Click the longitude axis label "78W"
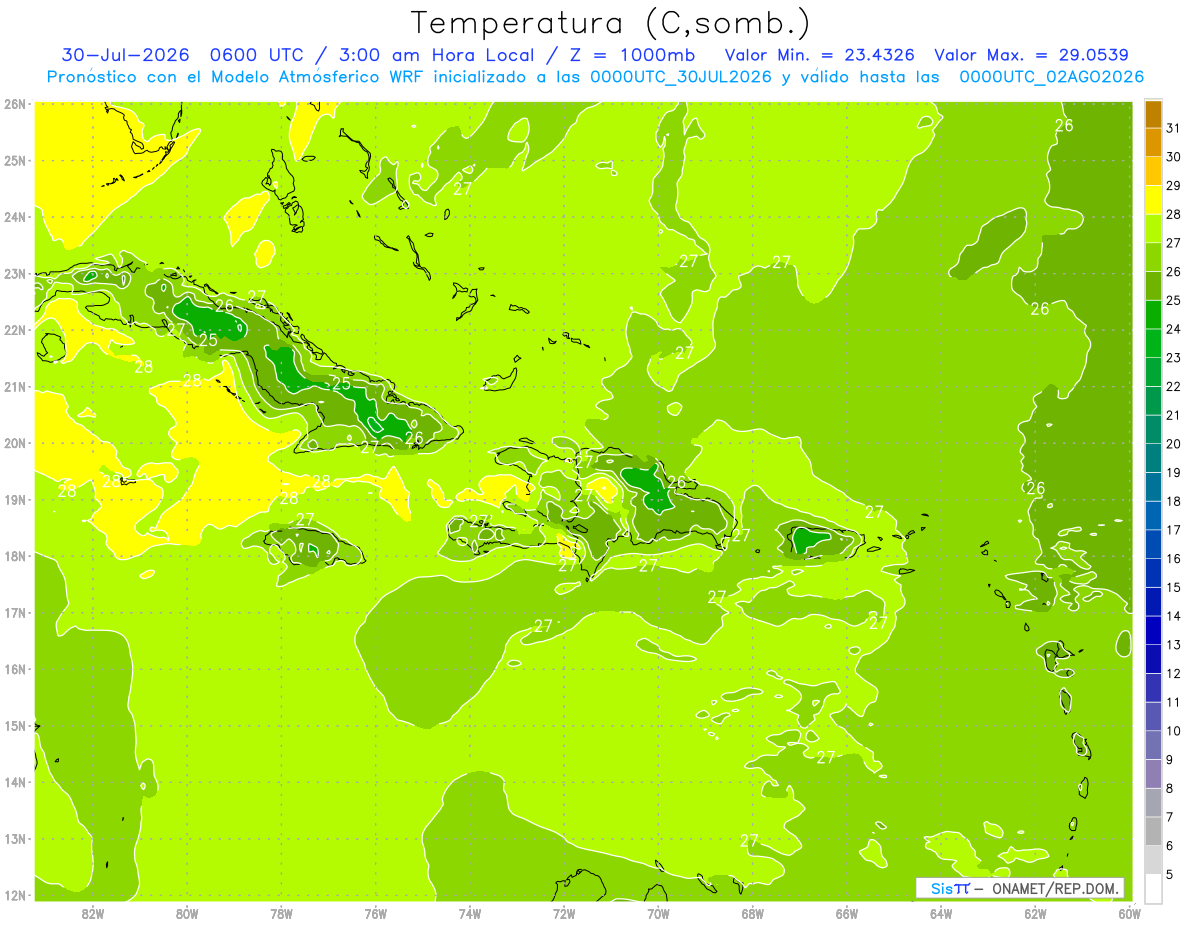 tap(281, 913)
